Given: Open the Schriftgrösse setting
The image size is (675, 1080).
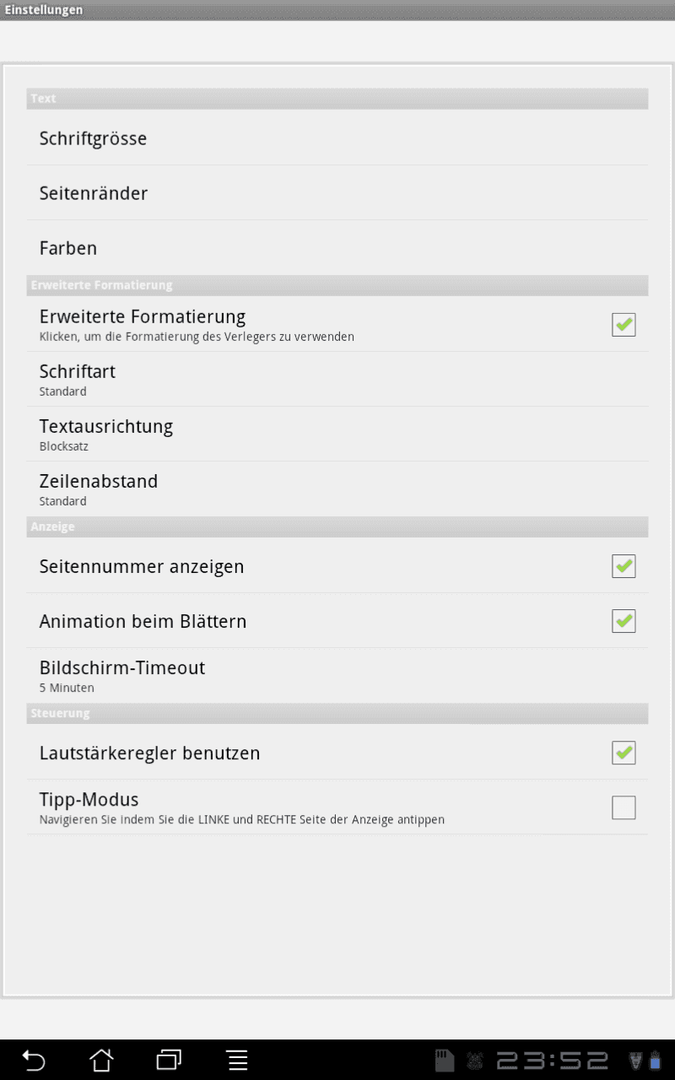Looking at the screenshot, I should [338, 138].
